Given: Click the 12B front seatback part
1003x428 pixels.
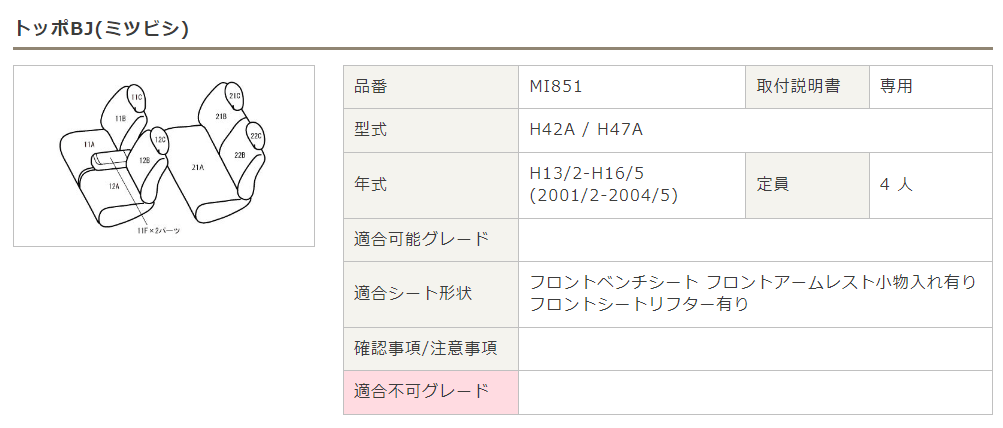Looking at the screenshot, I should pos(144,159).
